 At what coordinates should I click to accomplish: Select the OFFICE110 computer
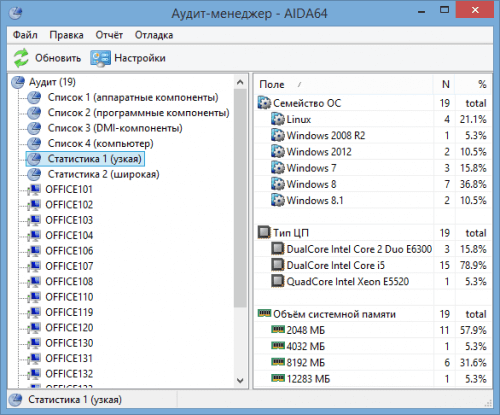coord(69,297)
